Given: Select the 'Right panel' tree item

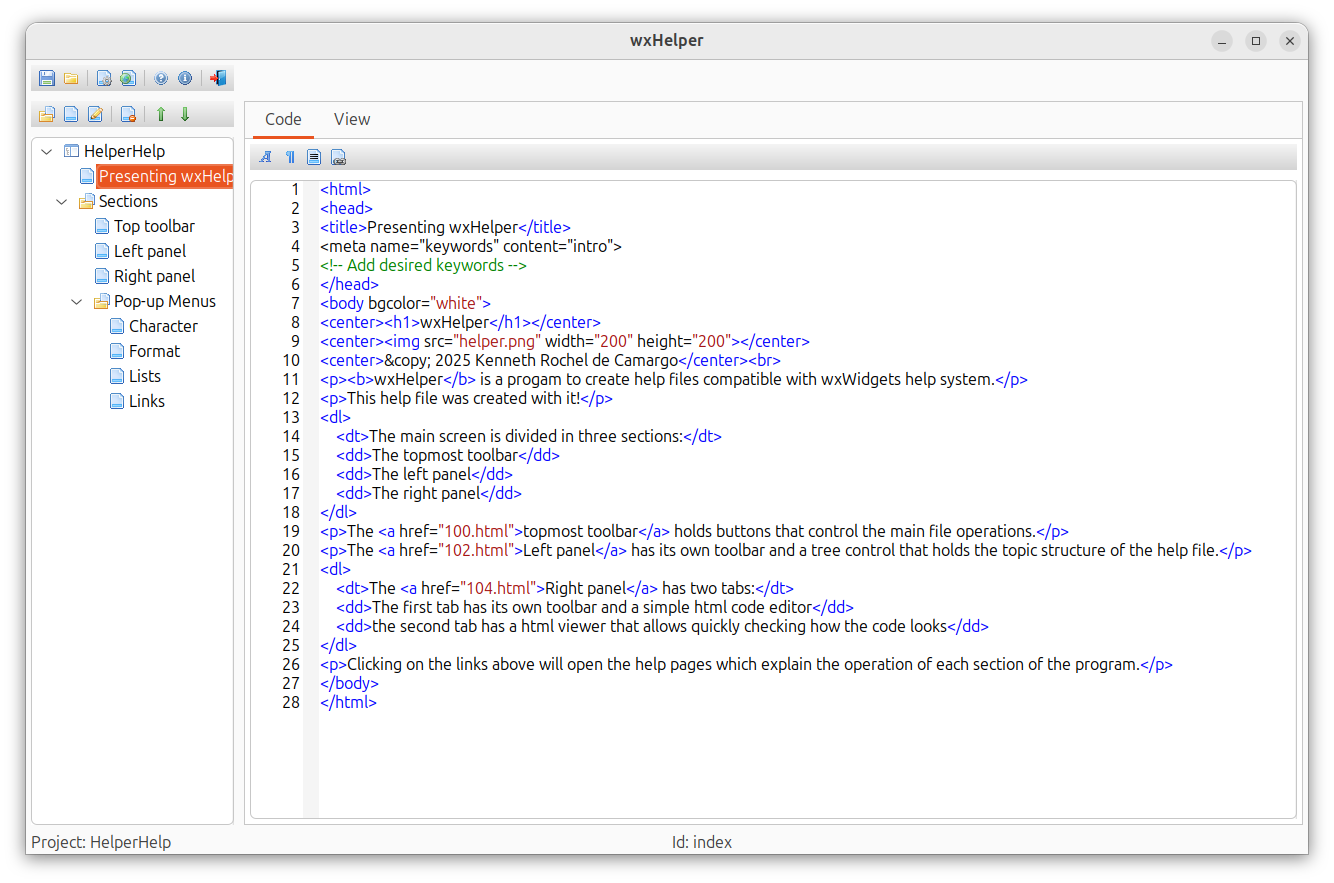Looking at the screenshot, I should point(154,276).
